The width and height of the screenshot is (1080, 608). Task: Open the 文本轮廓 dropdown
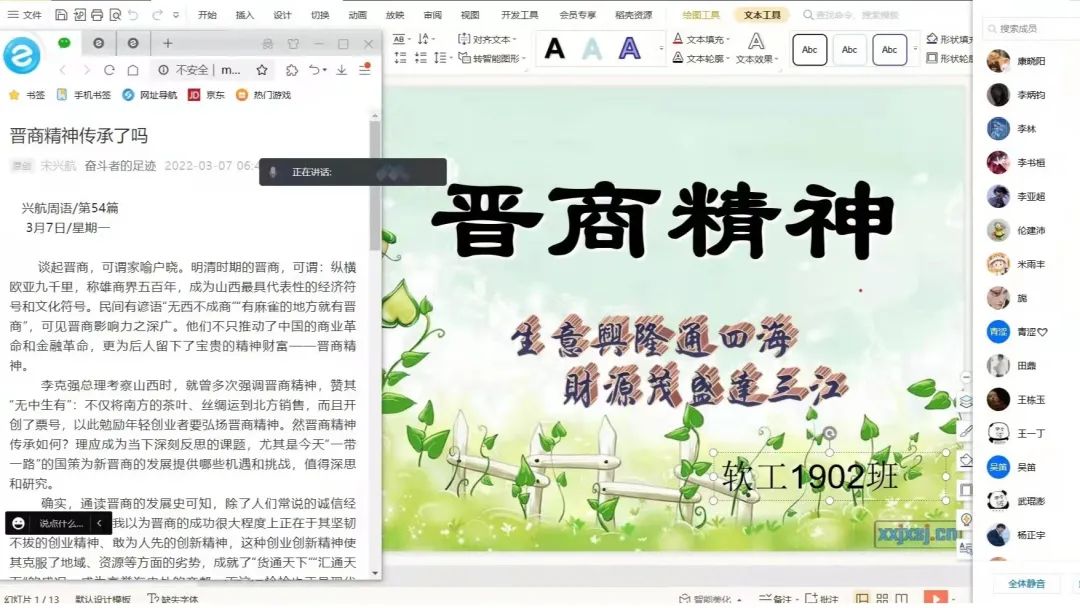pyautogui.click(x=701, y=59)
